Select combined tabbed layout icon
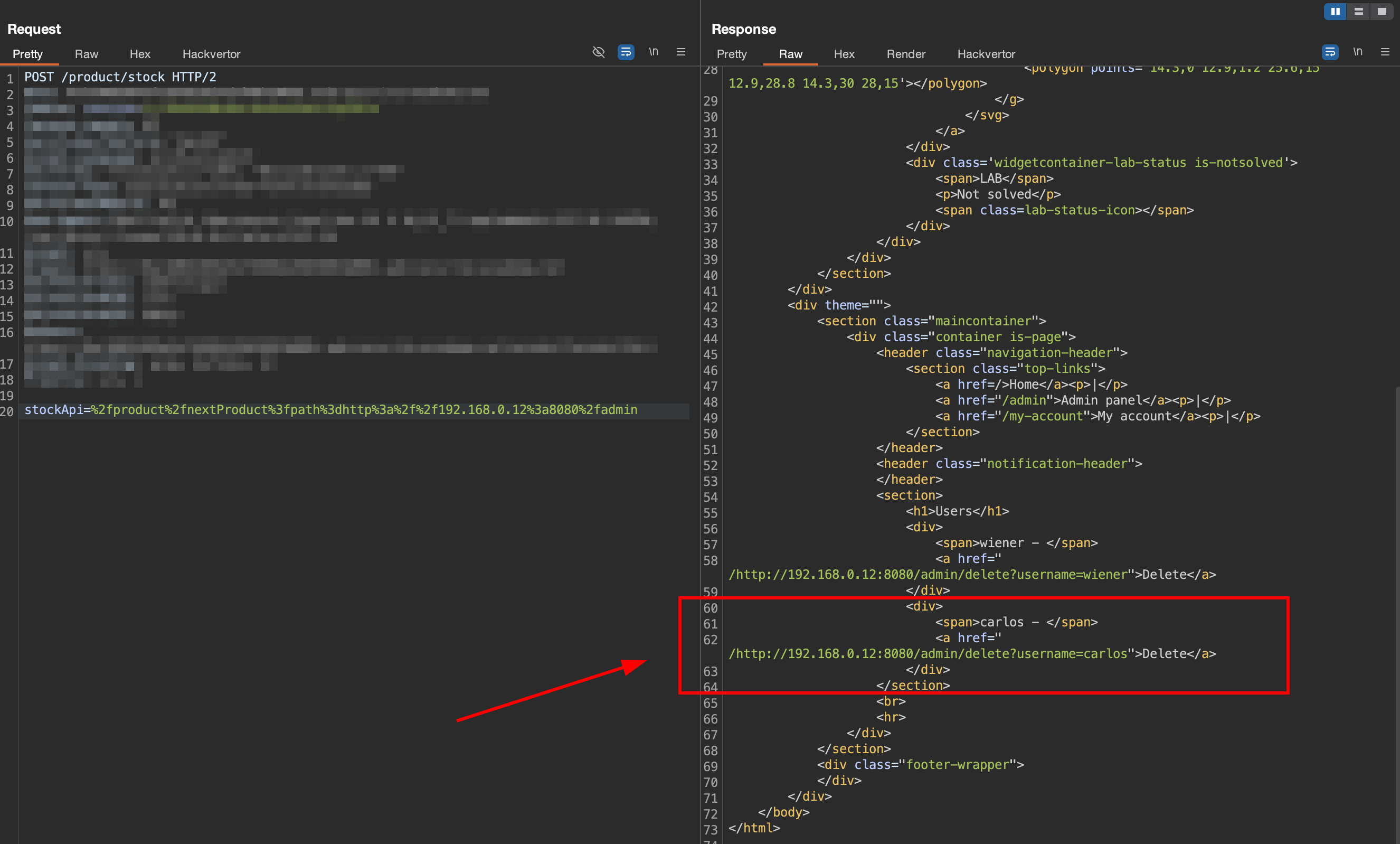The width and height of the screenshot is (1400, 844). [1381, 12]
